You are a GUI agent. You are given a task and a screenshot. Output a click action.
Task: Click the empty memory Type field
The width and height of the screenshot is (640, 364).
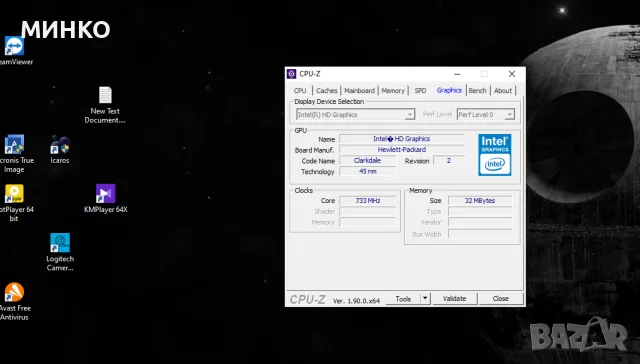[480, 211]
